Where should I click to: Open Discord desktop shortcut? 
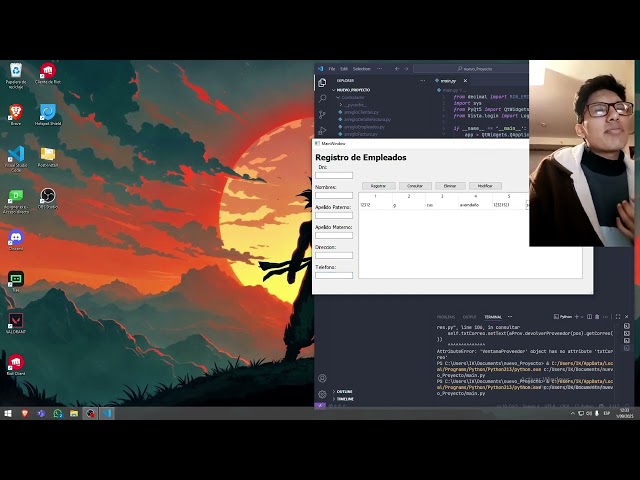16,240
